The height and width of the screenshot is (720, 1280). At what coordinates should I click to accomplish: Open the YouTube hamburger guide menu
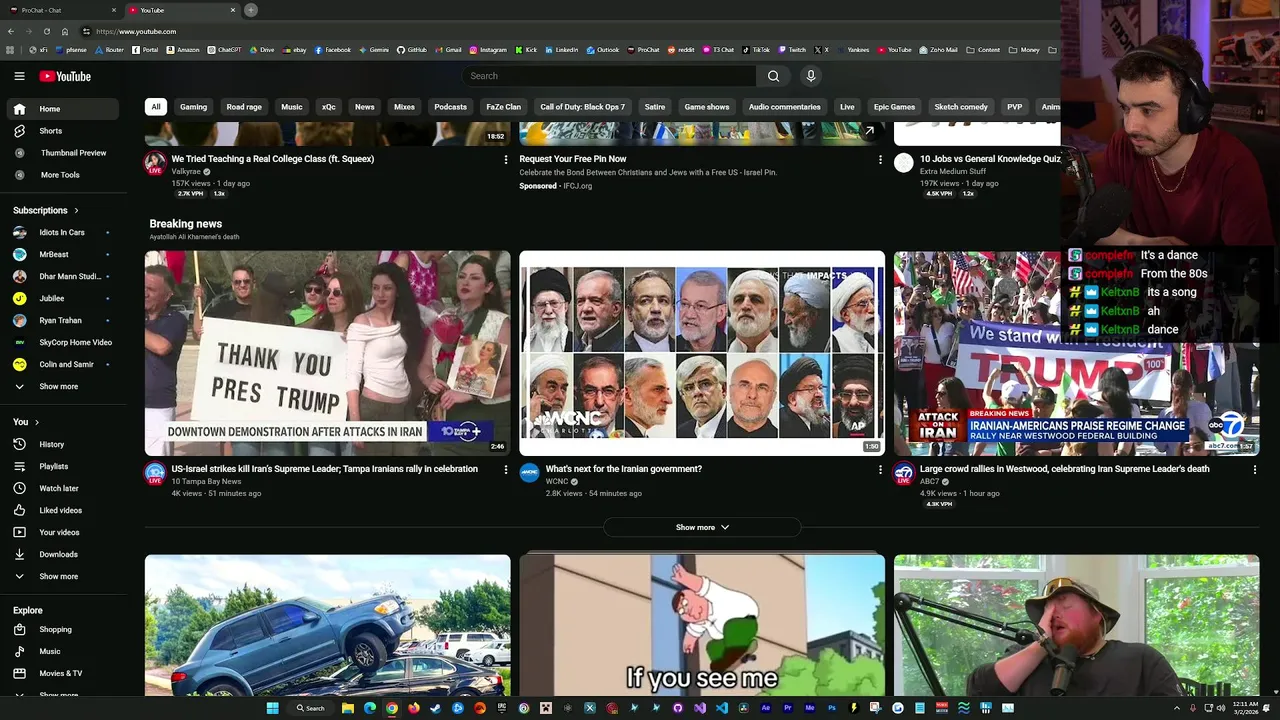(19, 76)
